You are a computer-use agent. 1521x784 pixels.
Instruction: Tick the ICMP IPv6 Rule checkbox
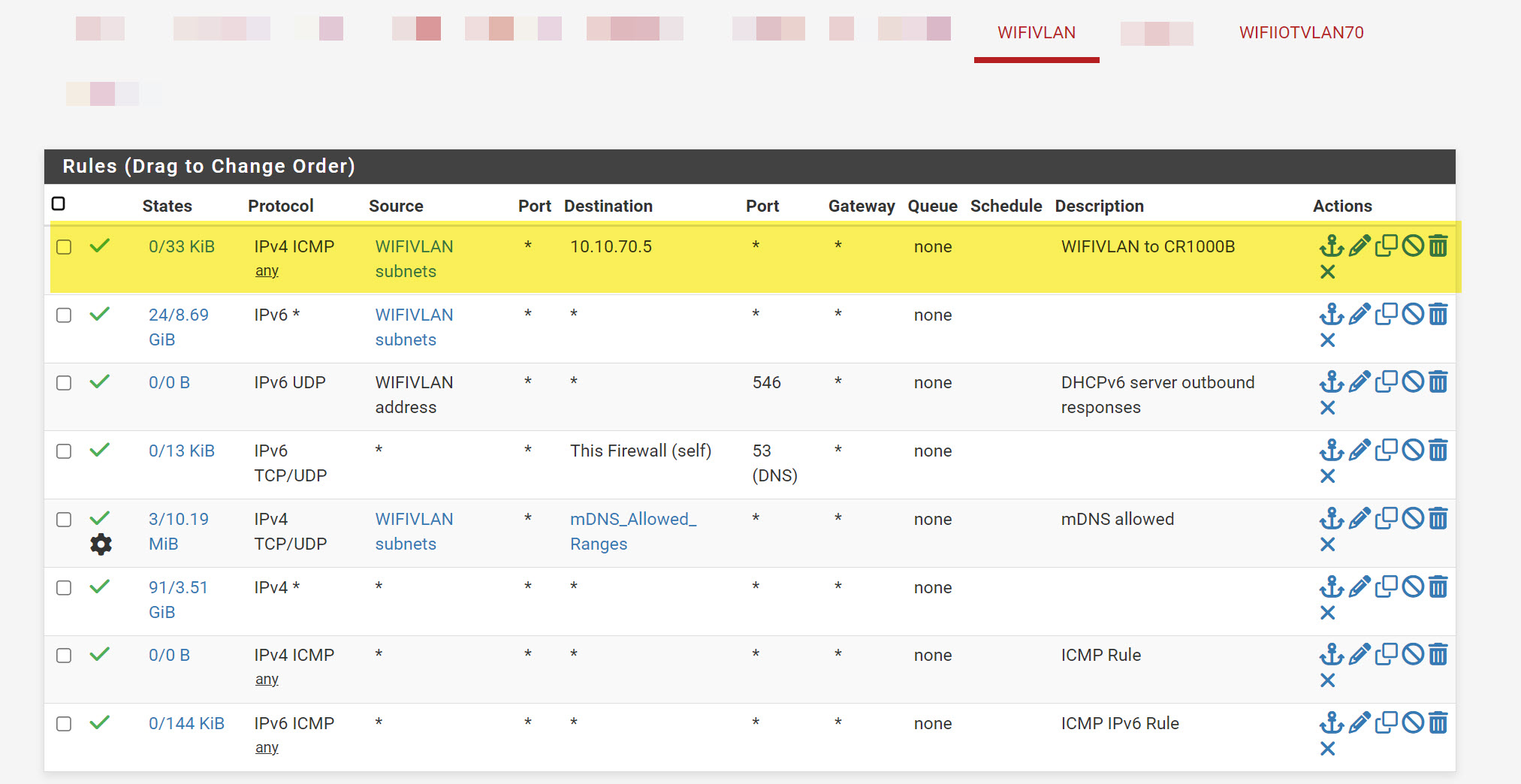click(x=64, y=724)
